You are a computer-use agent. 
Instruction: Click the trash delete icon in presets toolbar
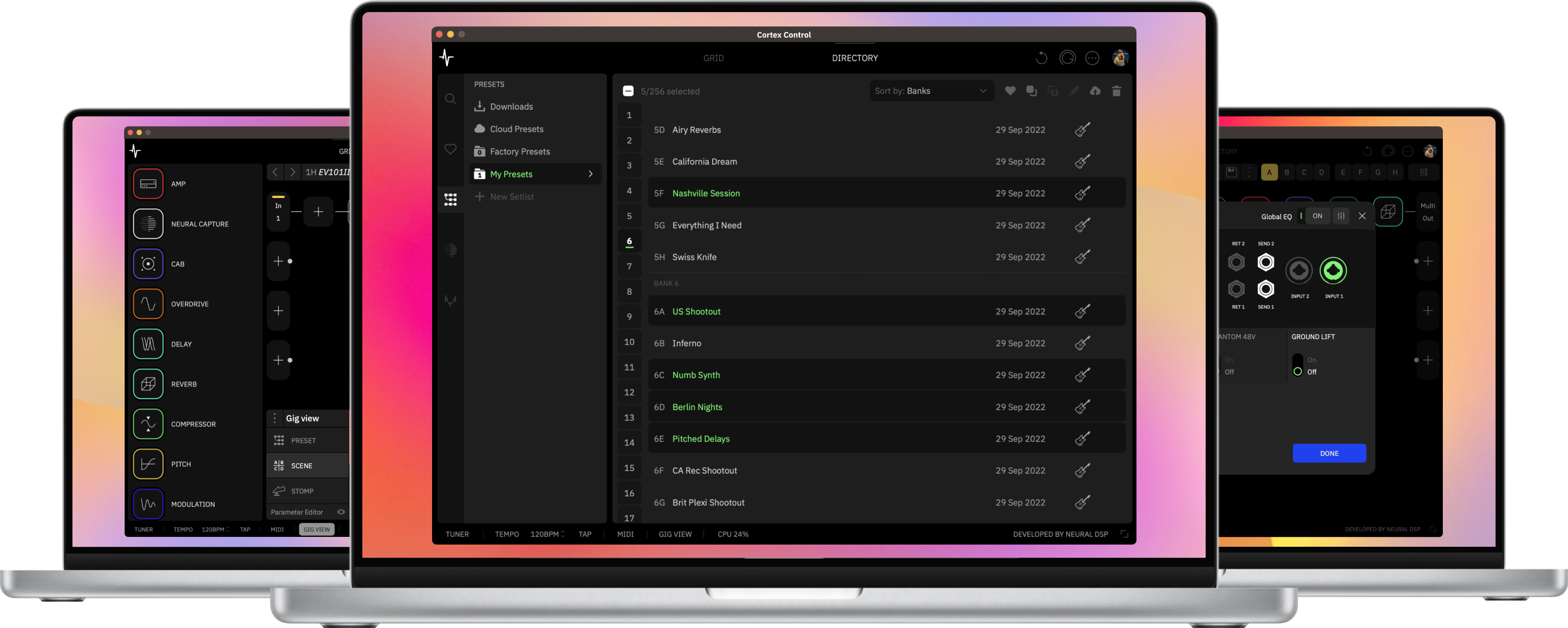coord(1116,91)
